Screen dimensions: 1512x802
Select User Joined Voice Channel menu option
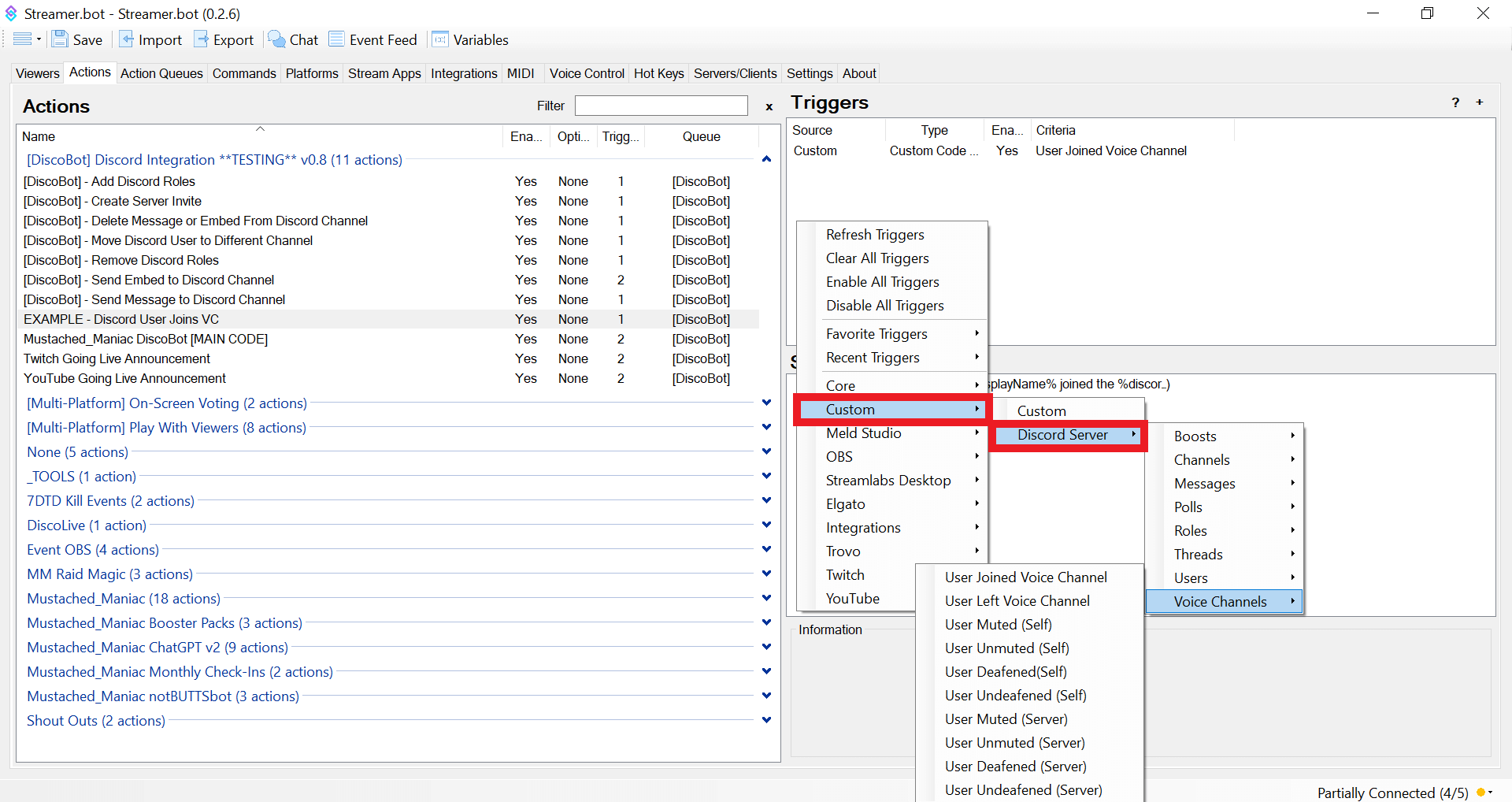pyautogui.click(x=1030, y=577)
